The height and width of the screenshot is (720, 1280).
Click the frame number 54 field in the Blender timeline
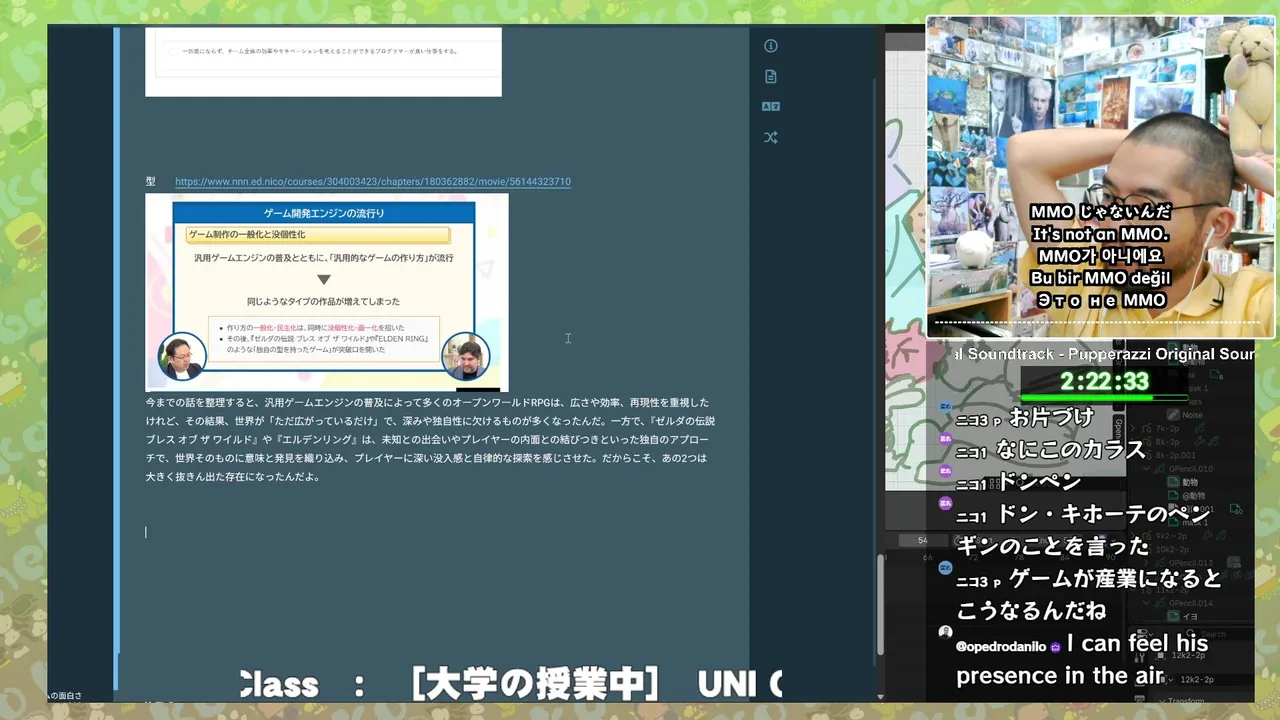[x=923, y=541]
